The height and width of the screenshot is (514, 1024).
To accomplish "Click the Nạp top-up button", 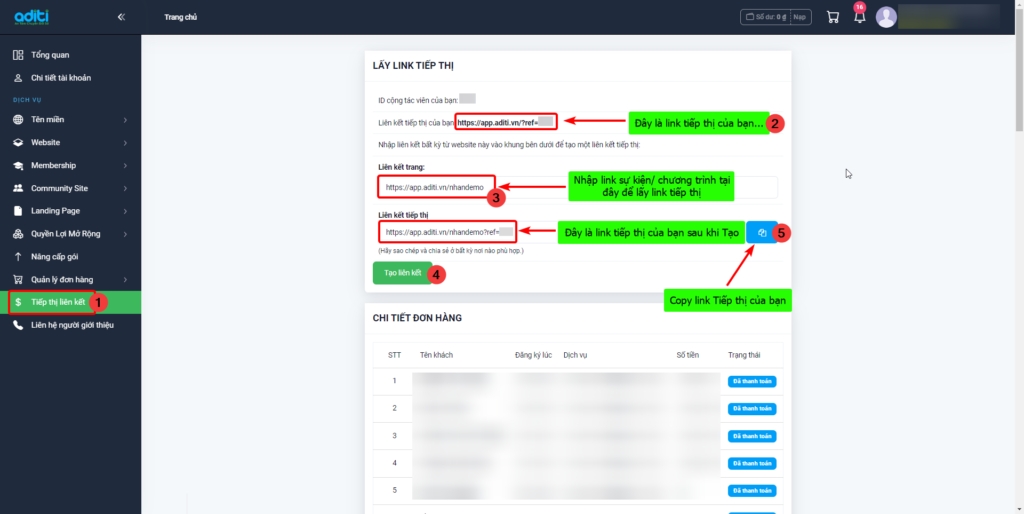I will [x=801, y=17].
